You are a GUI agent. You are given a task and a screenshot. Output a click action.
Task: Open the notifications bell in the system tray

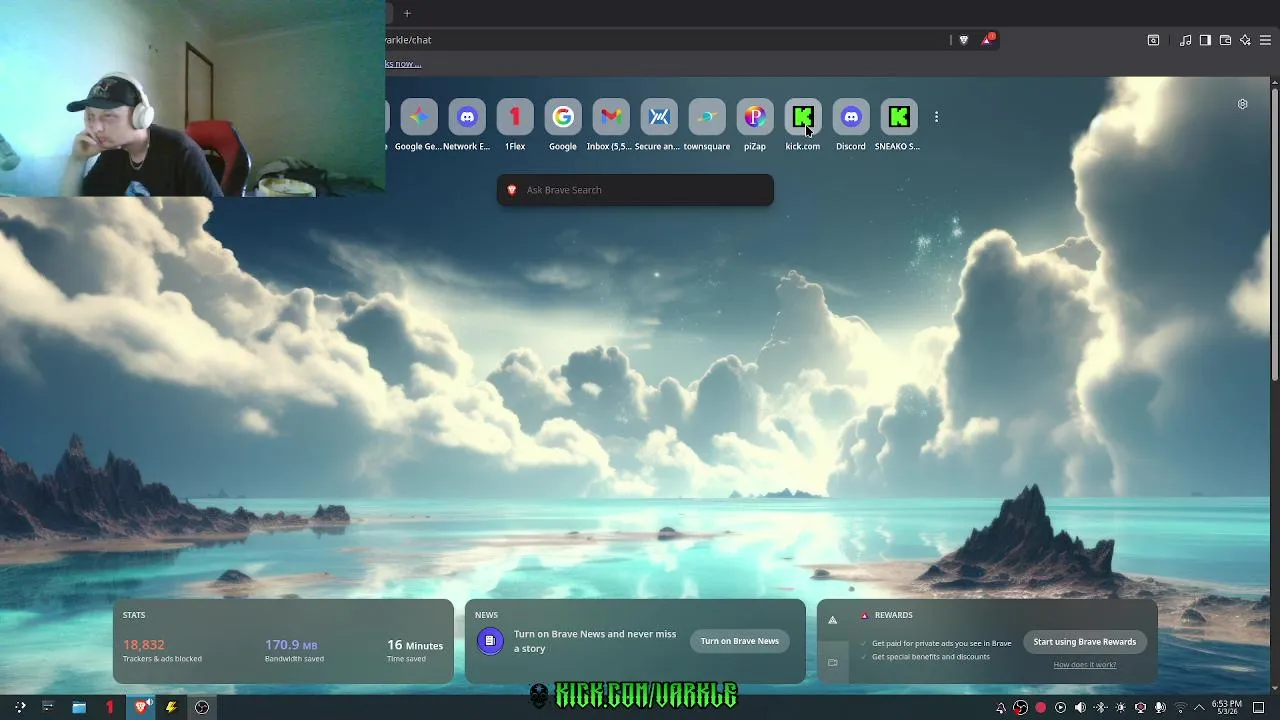(1000, 708)
